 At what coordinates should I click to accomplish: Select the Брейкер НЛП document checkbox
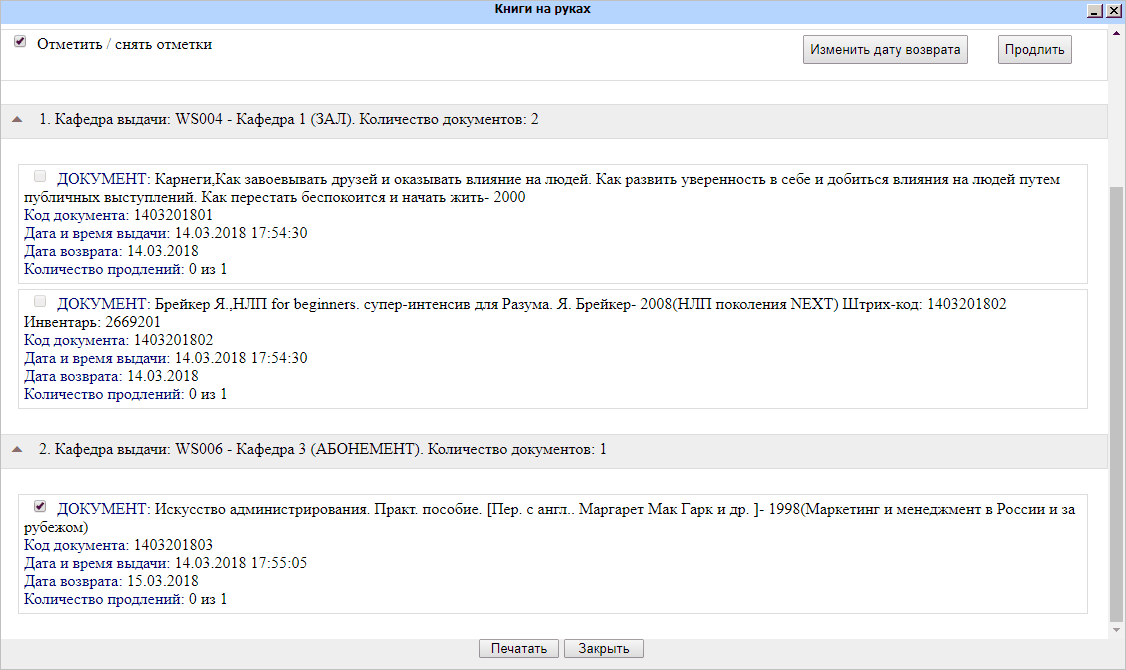[40, 301]
